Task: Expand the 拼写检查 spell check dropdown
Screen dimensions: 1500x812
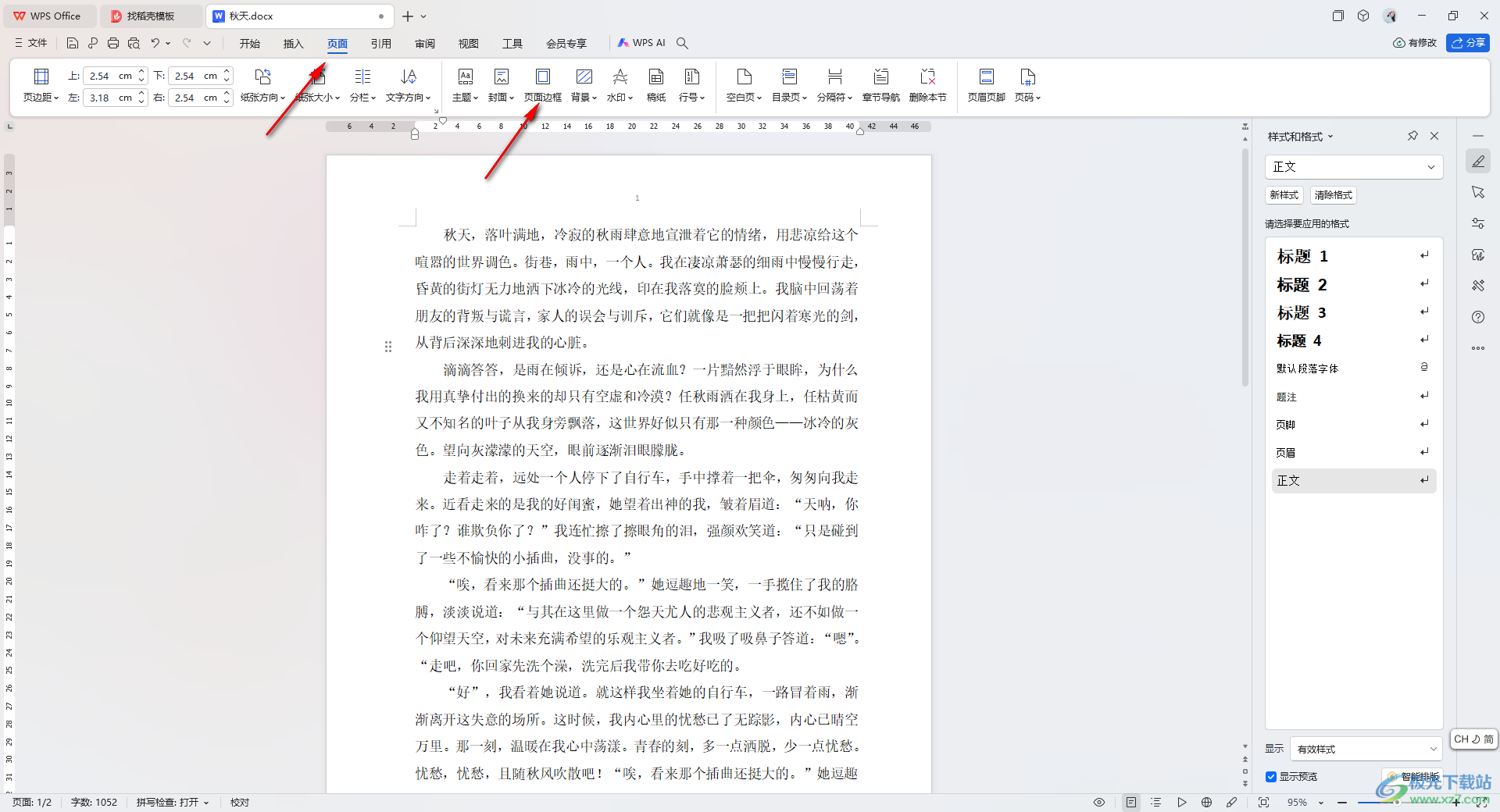Action: [x=206, y=803]
